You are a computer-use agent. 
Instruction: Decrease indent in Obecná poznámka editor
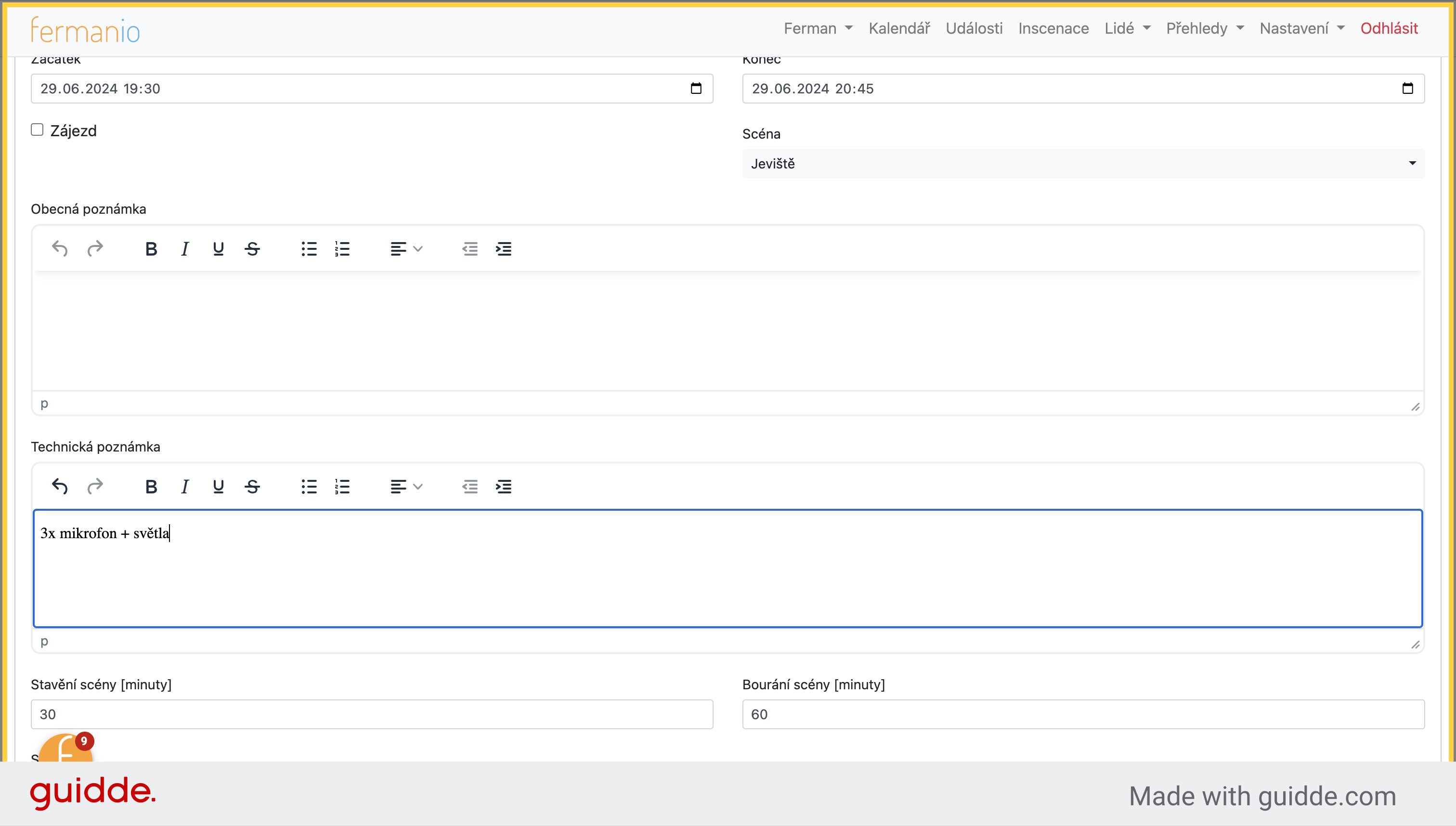(470, 248)
